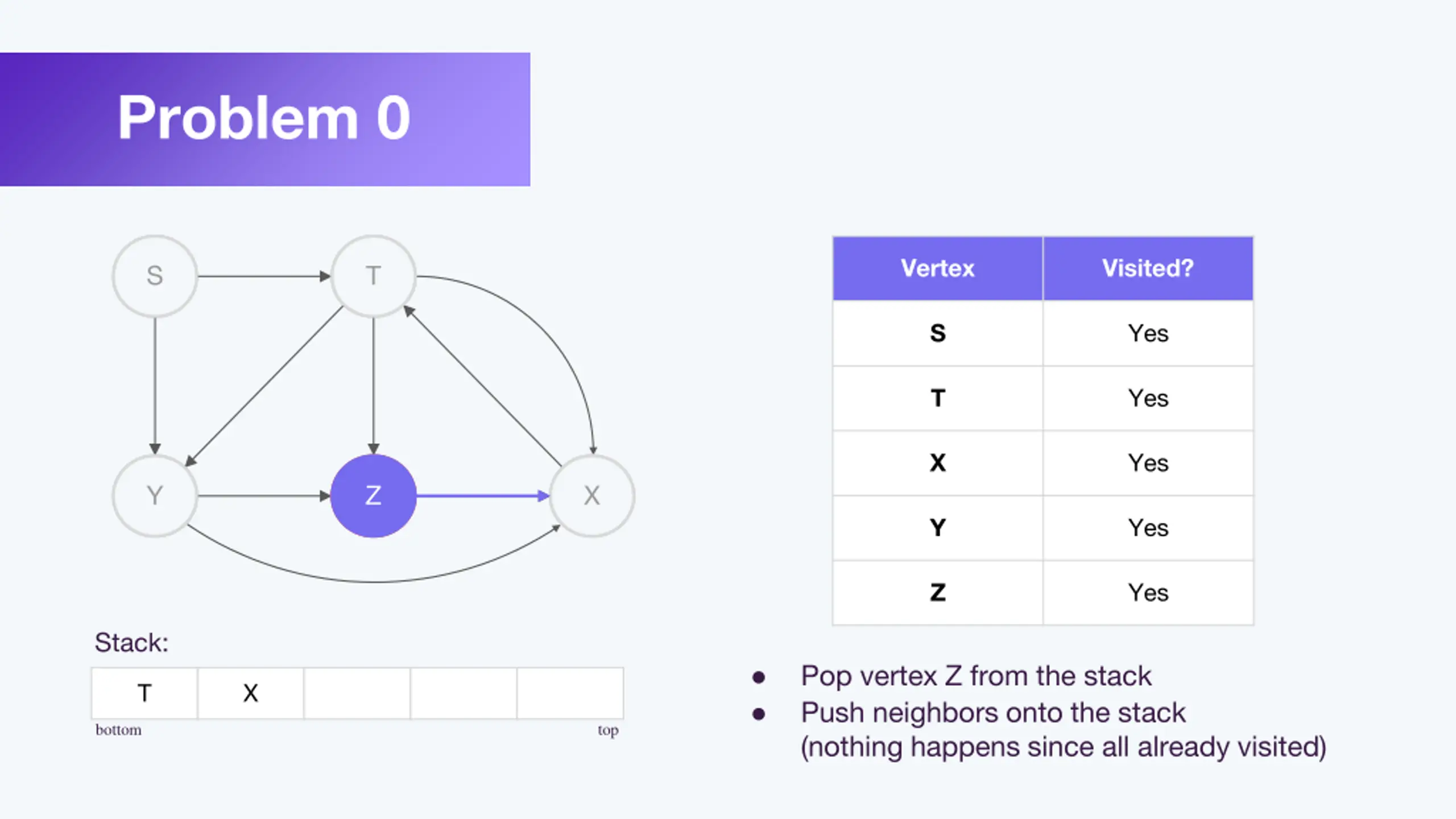
Task: Click the empty top stack cell
Action: pos(570,693)
